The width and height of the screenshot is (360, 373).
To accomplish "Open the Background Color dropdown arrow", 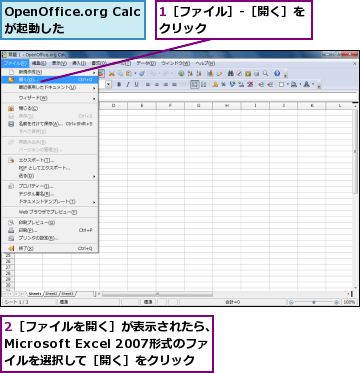I will 300,85.
